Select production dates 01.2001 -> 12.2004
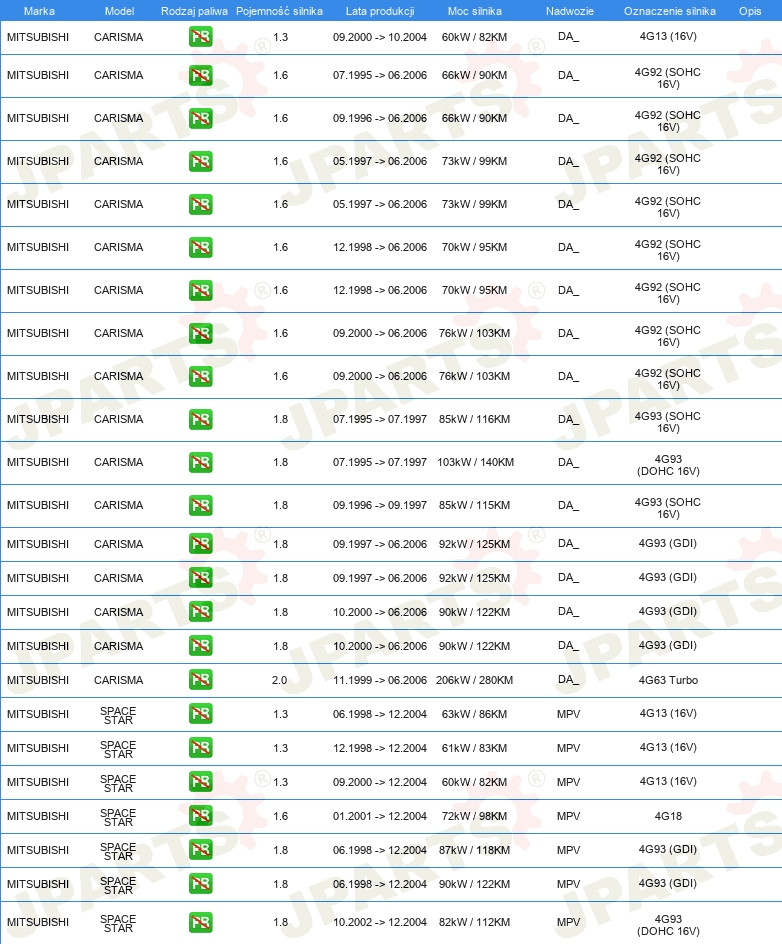Viewport: 782px width, 944px height. tap(380, 816)
